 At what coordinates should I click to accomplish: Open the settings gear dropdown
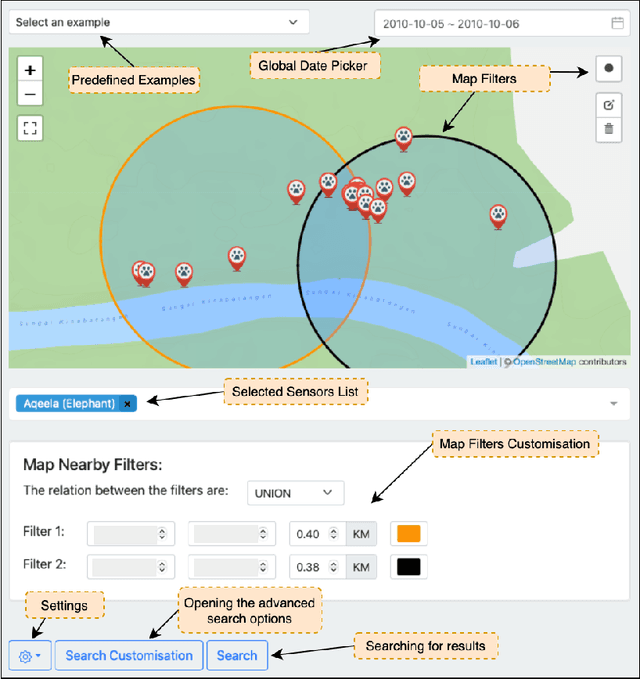(x=29, y=656)
